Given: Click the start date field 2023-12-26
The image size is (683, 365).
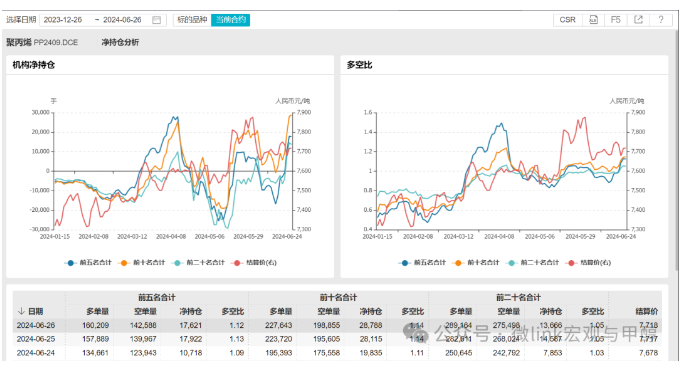Looking at the screenshot, I should pos(63,20).
